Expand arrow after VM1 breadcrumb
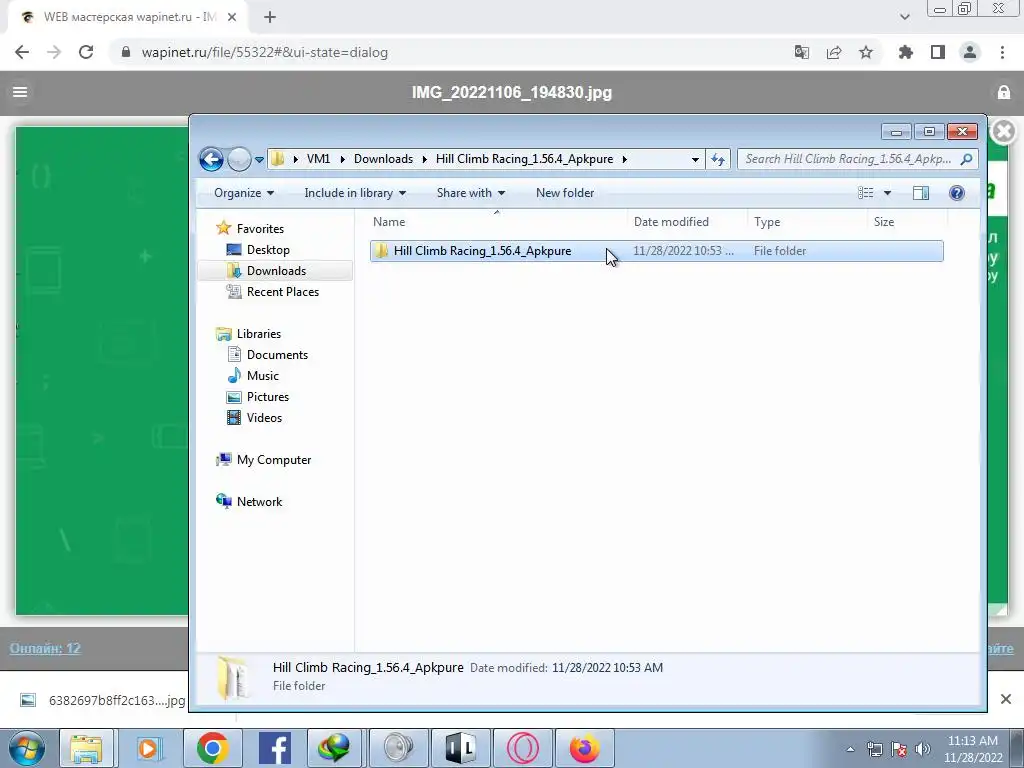Screen dimensions: 1024x768 coord(342,159)
